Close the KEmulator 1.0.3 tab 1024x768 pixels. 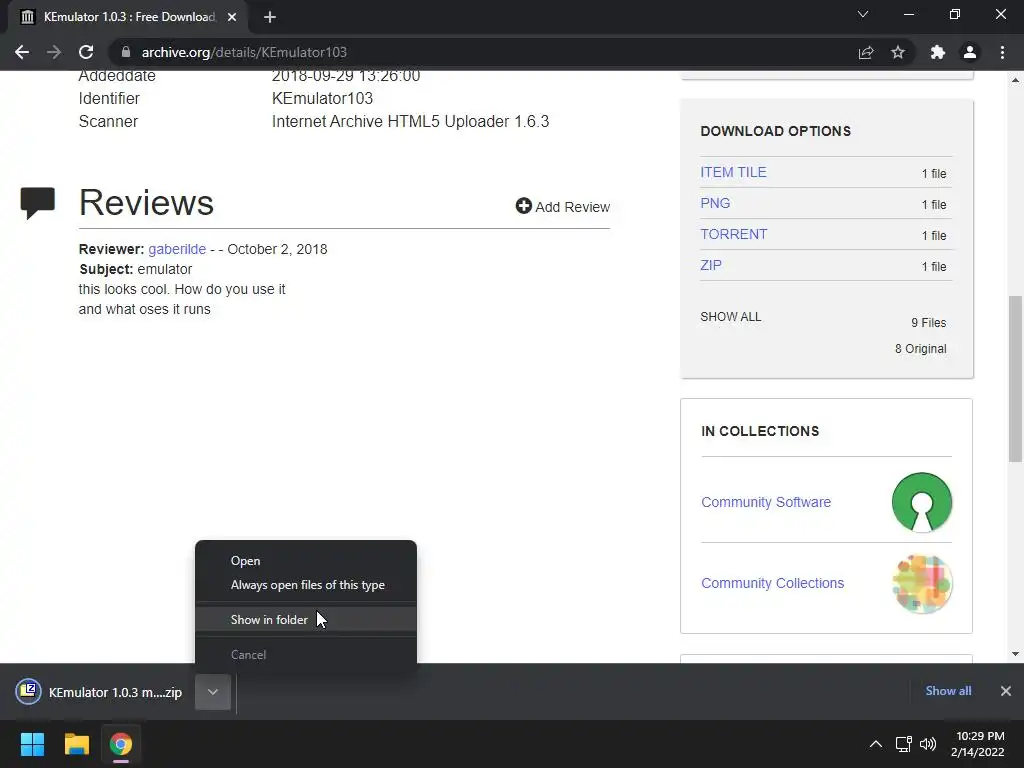pyautogui.click(x=232, y=17)
